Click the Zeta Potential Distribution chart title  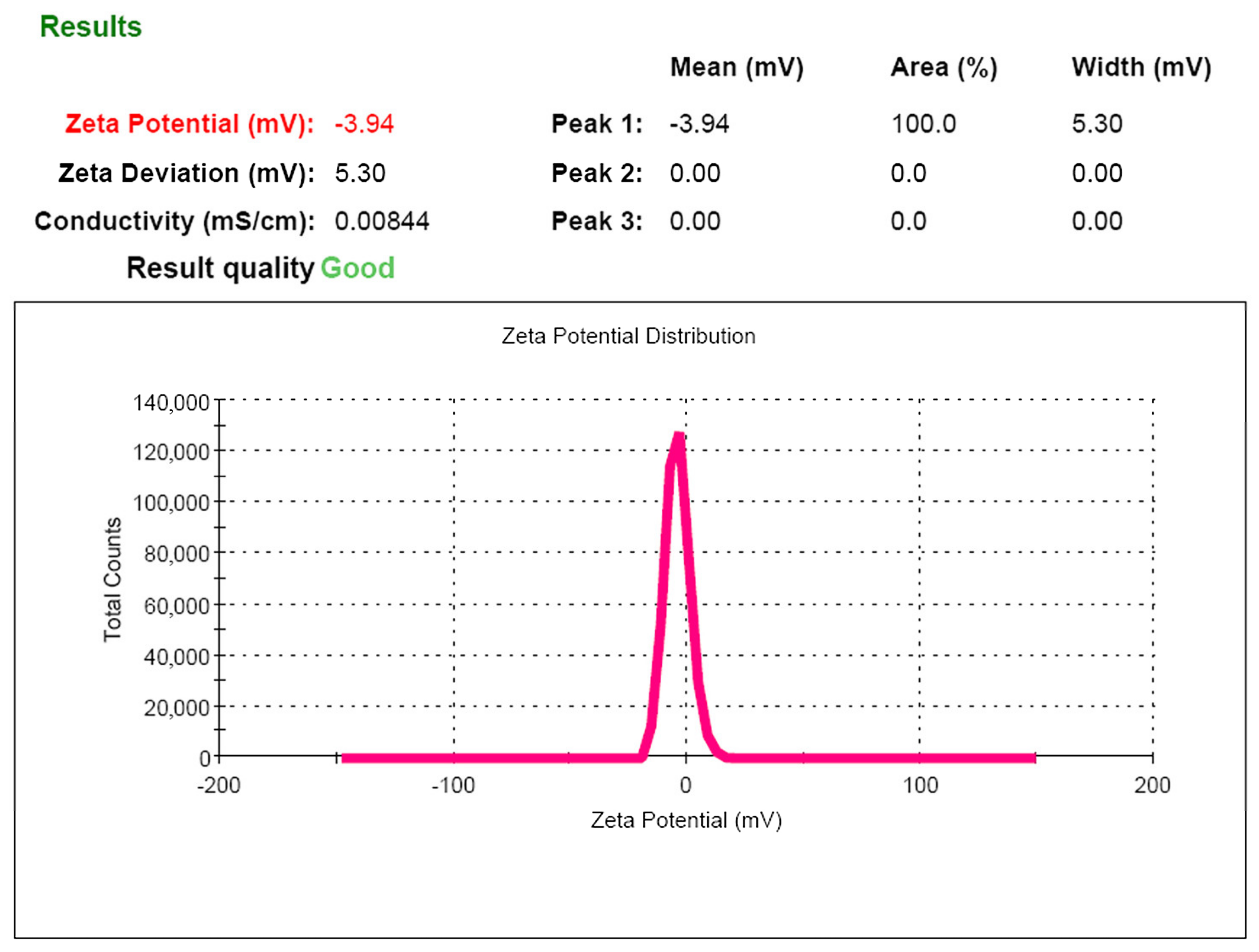pos(628,336)
